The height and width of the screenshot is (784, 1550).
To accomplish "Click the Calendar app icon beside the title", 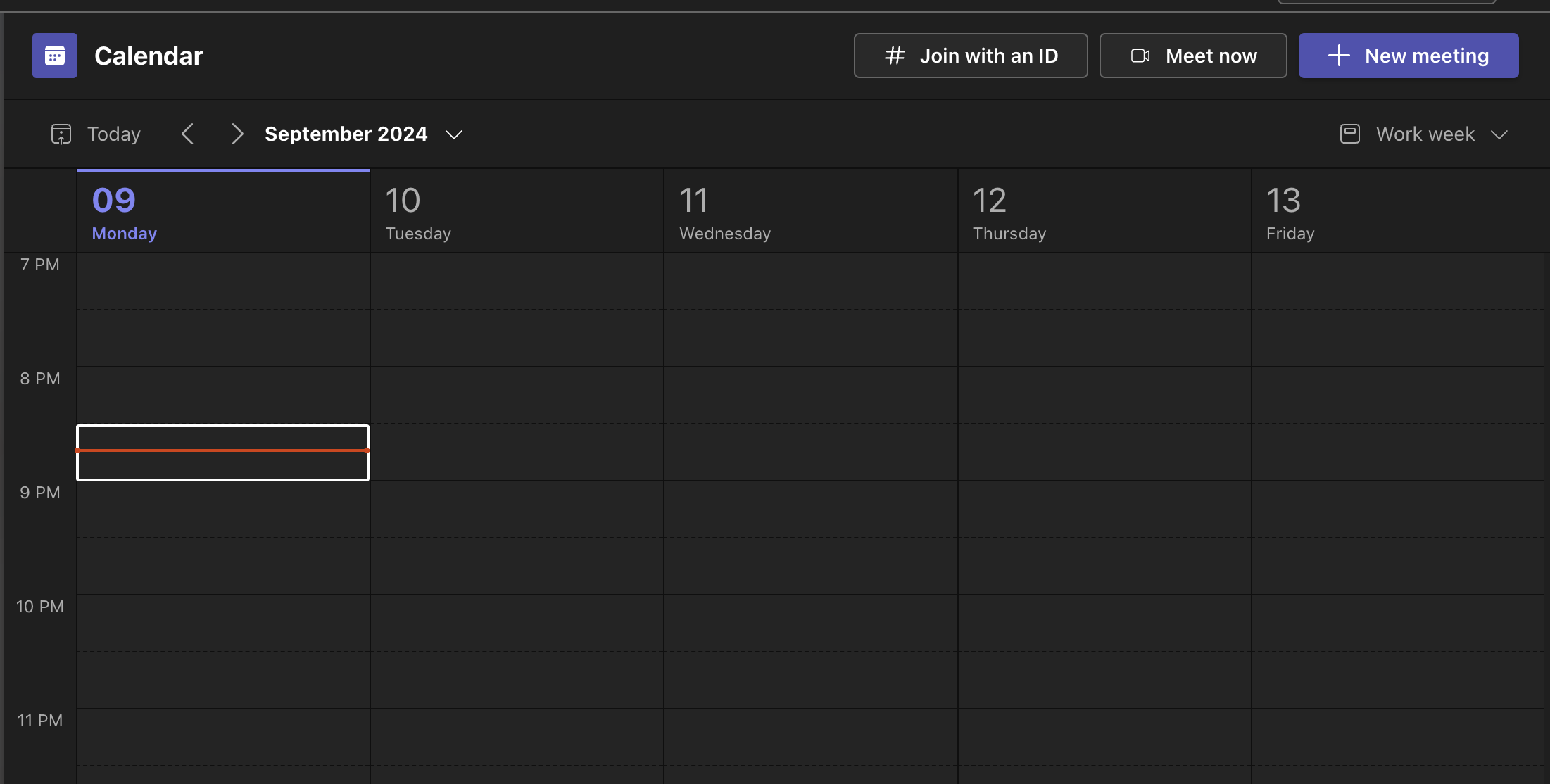I will [53, 56].
